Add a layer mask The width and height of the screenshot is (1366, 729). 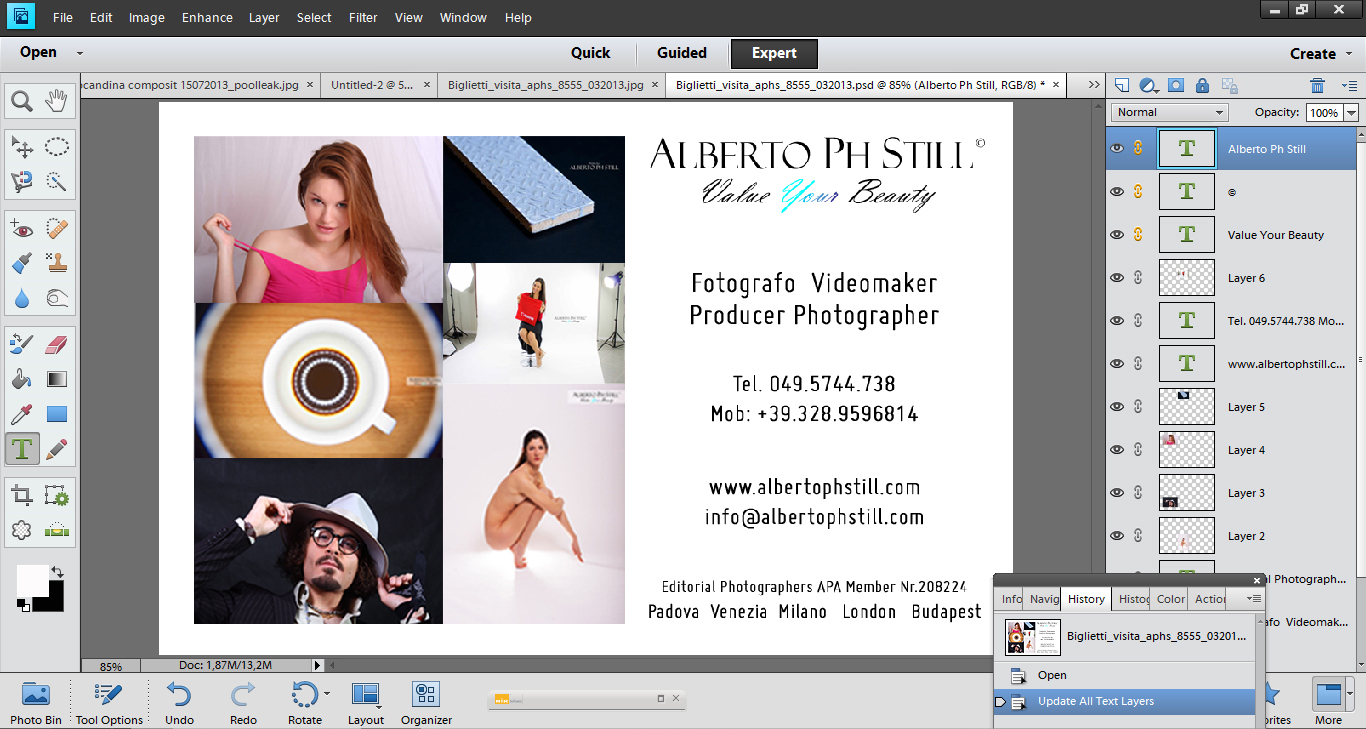1176,86
